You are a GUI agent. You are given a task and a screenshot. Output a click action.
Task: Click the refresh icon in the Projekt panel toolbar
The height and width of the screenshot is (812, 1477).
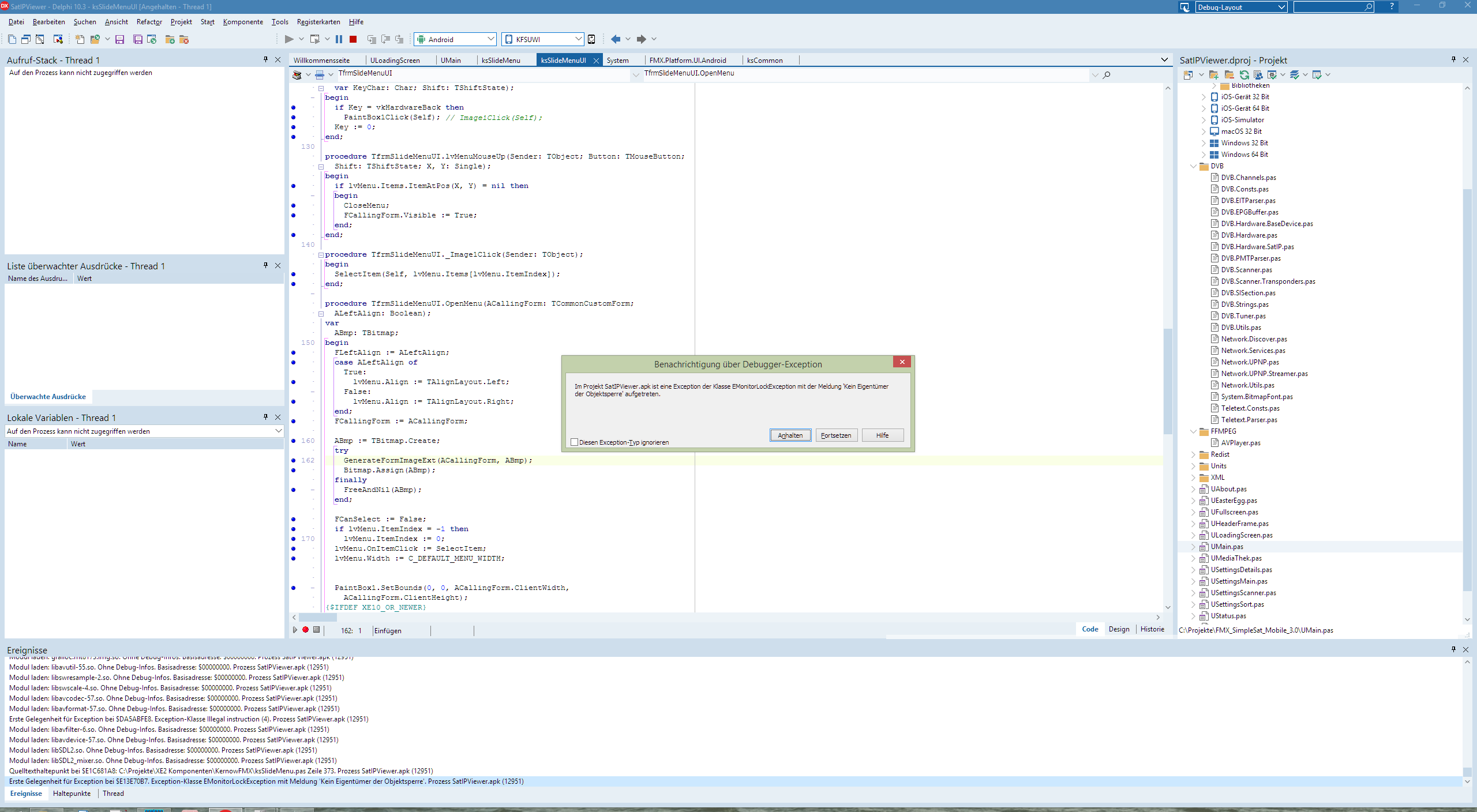[x=1244, y=74]
